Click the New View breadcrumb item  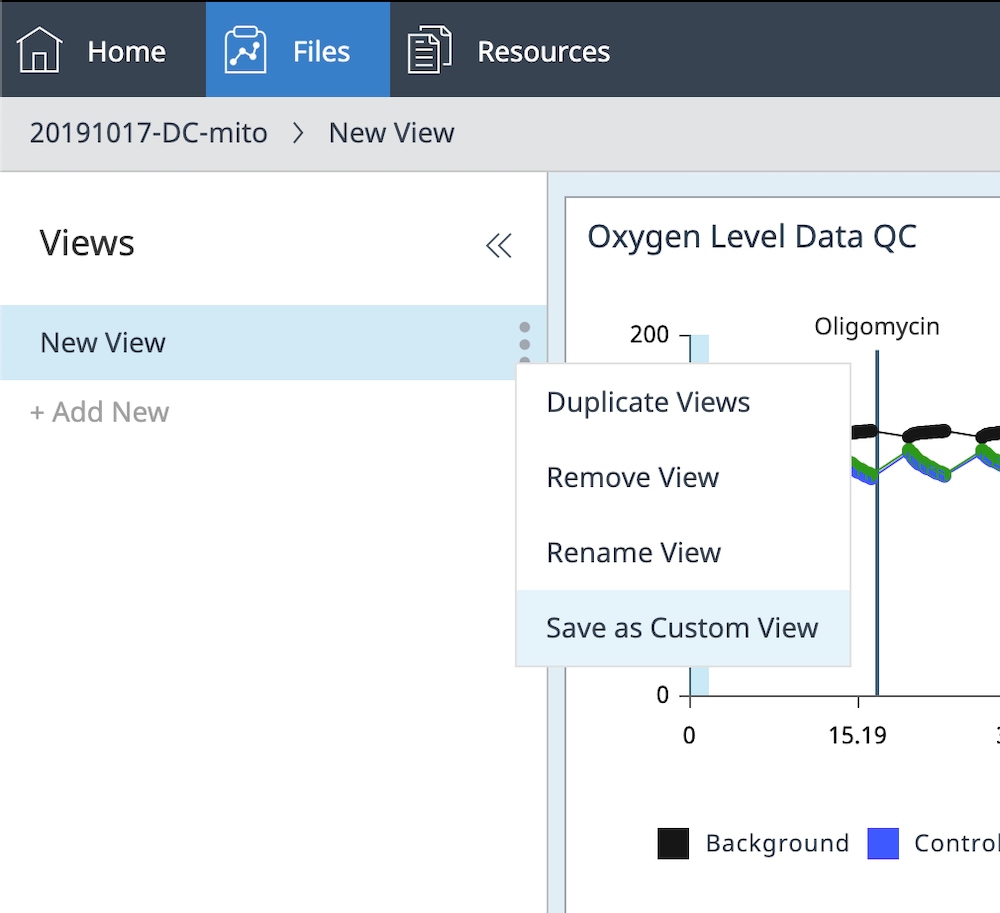[391, 133]
